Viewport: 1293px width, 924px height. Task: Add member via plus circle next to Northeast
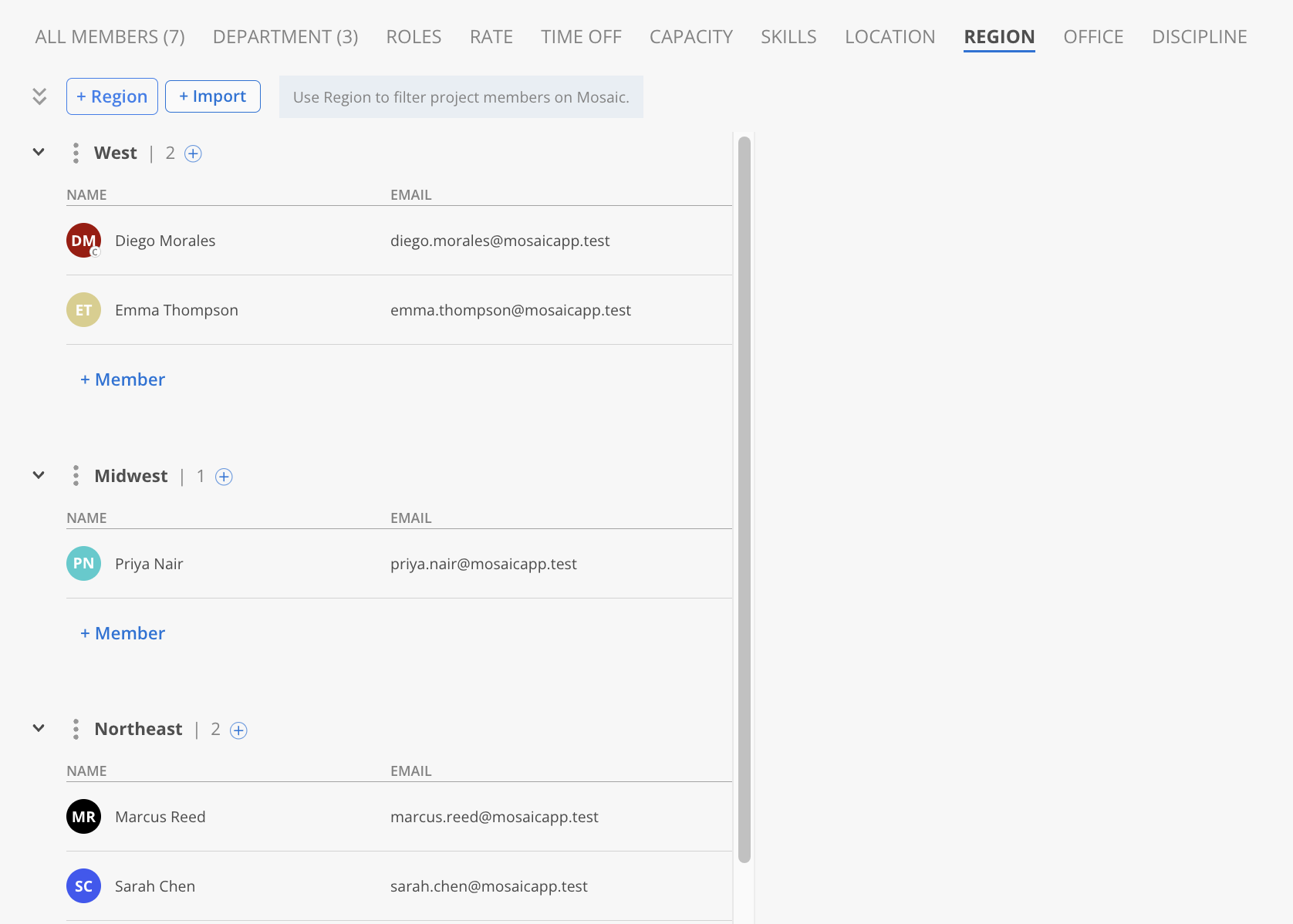238,730
